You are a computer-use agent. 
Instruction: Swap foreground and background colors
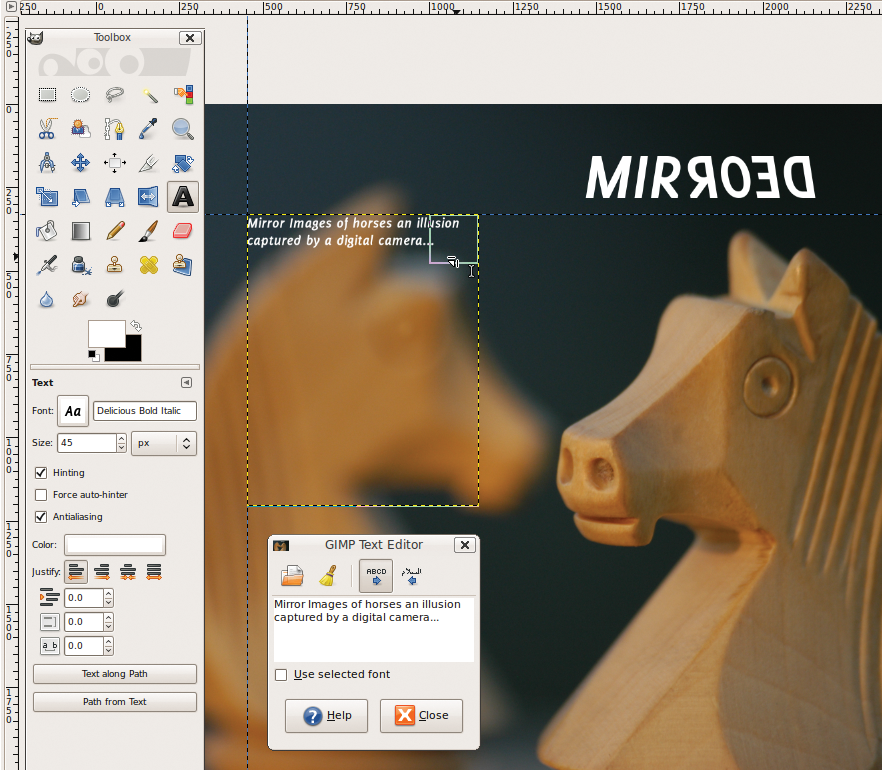(x=136, y=325)
